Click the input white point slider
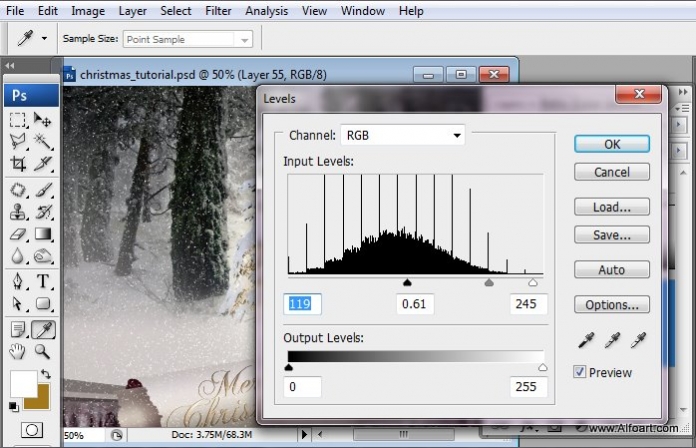Screen dimensions: 696x448 click(x=533, y=282)
